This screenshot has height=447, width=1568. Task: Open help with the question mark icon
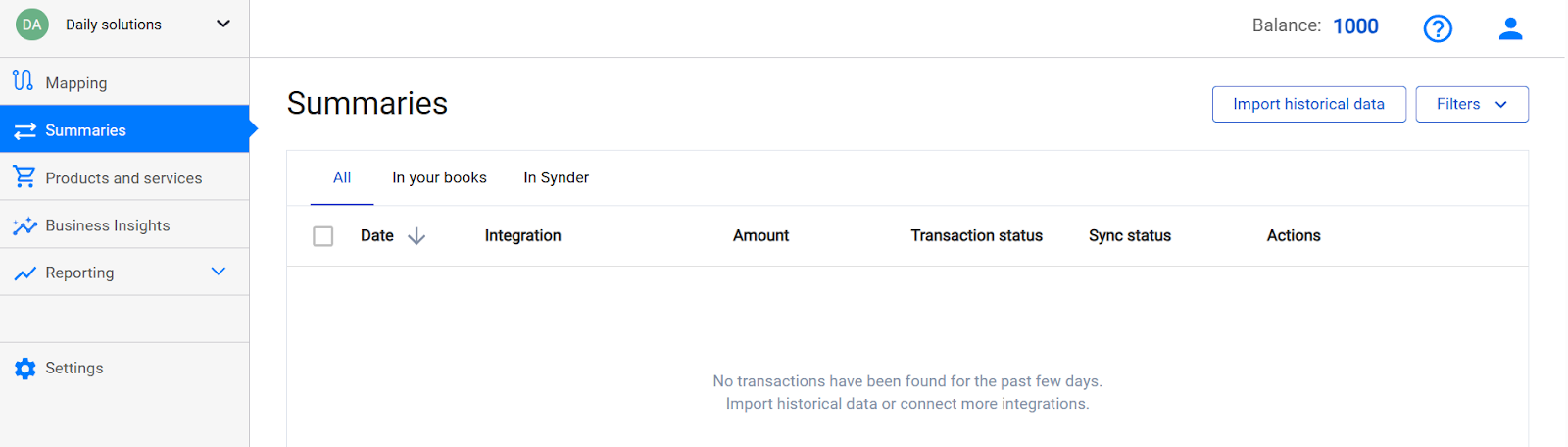click(x=1438, y=28)
